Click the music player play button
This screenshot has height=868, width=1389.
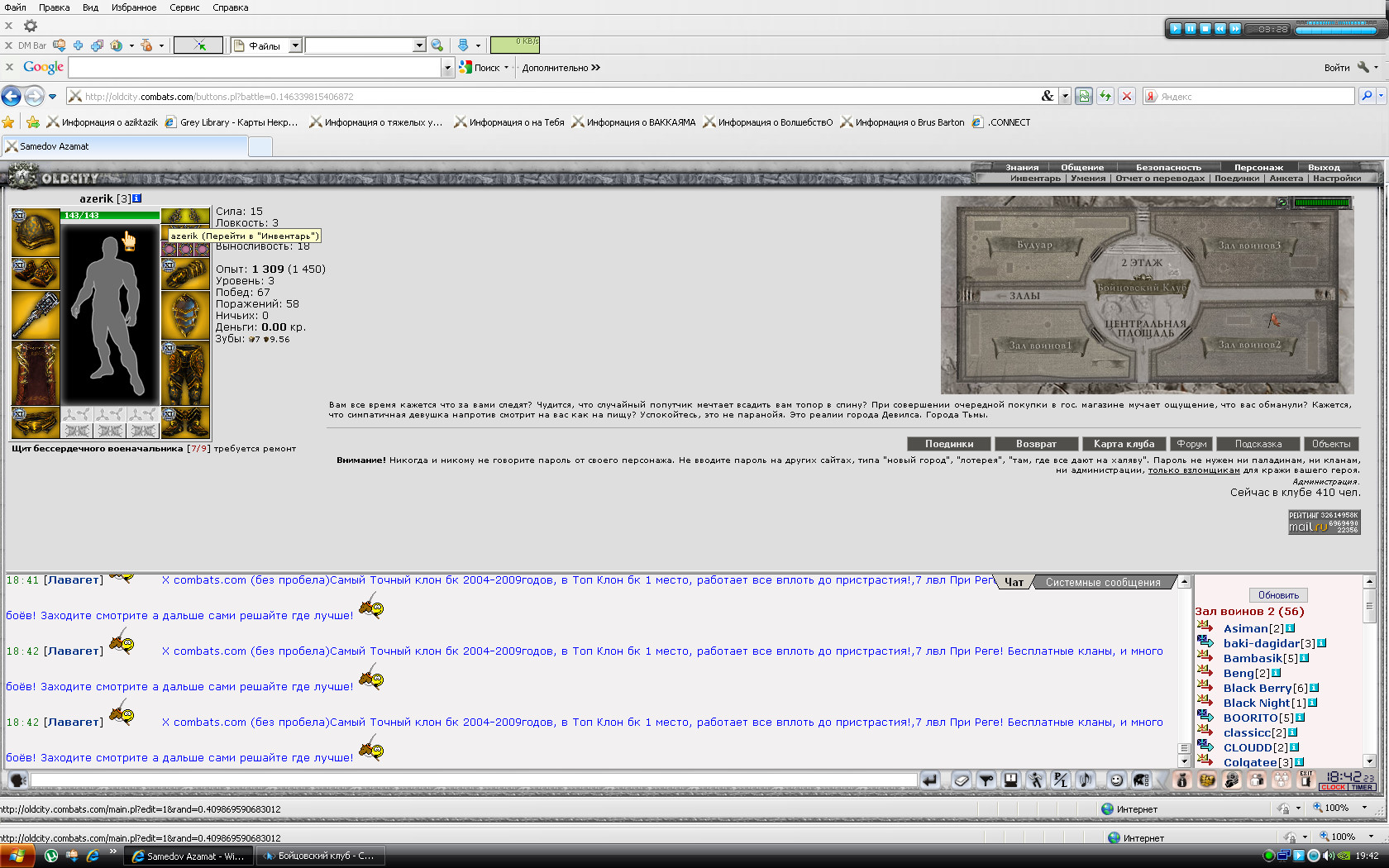(x=1175, y=29)
